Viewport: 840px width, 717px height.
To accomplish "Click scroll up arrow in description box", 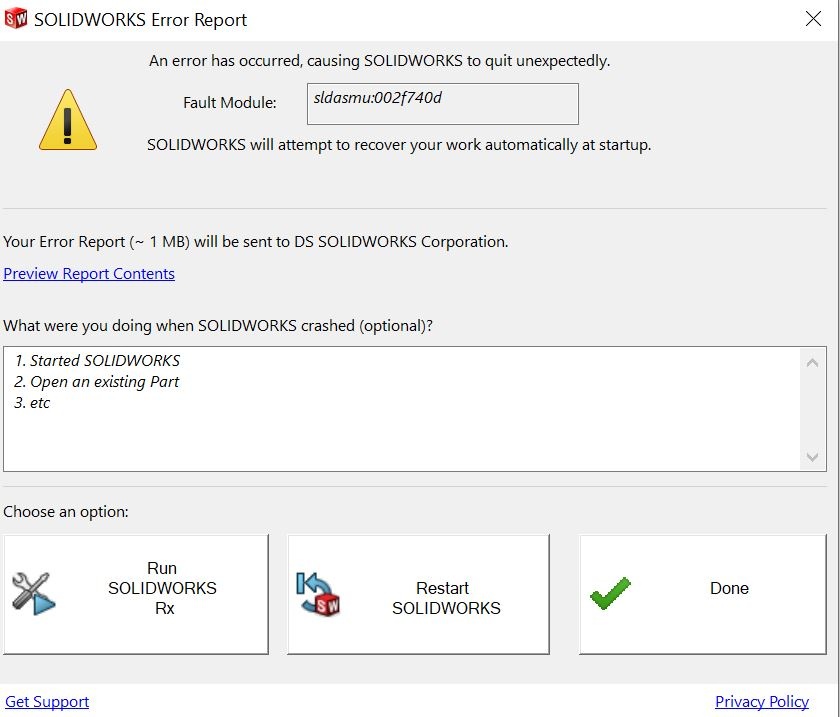I will pos(814,362).
